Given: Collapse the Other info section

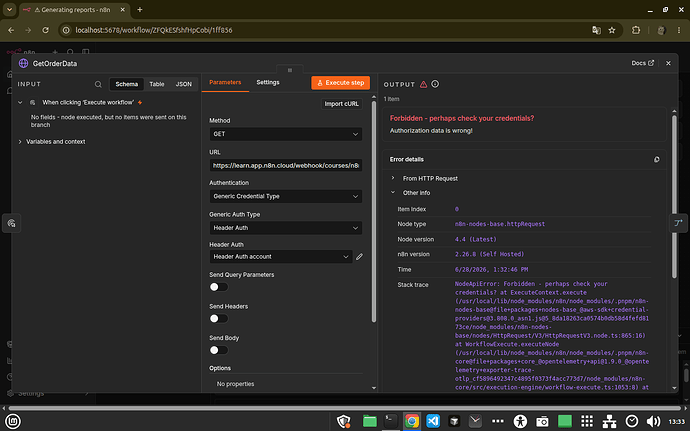Looking at the screenshot, I should [393, 192].
